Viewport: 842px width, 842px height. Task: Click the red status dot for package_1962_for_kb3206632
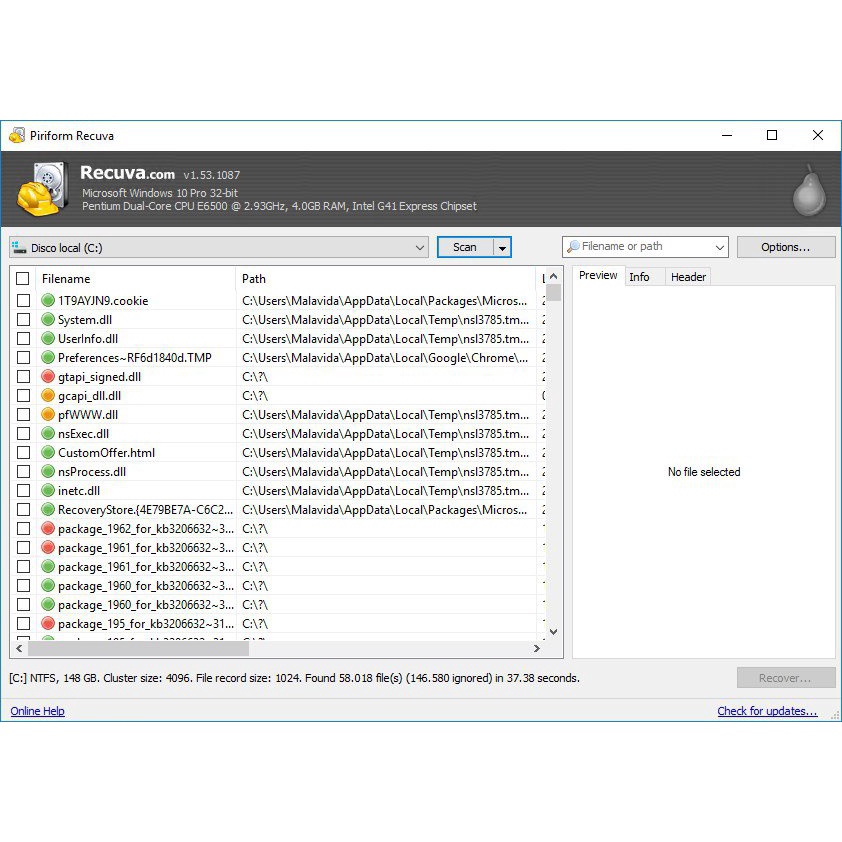click(48, 528)
